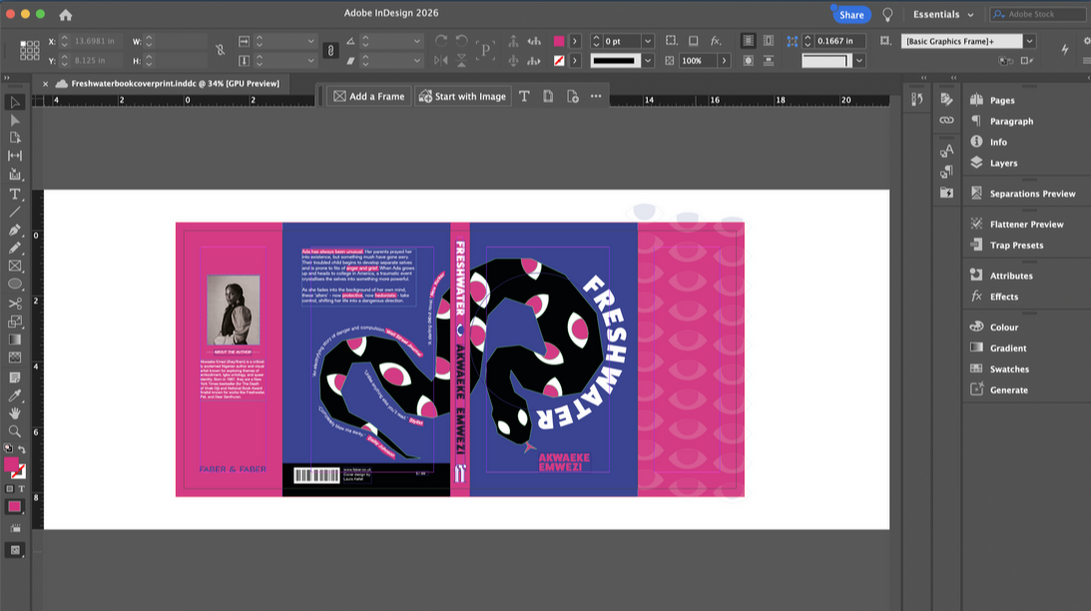Open the Essentials workspace dropdown
The height and width of the screenshot is (611, 1091).
click(943, 15)
